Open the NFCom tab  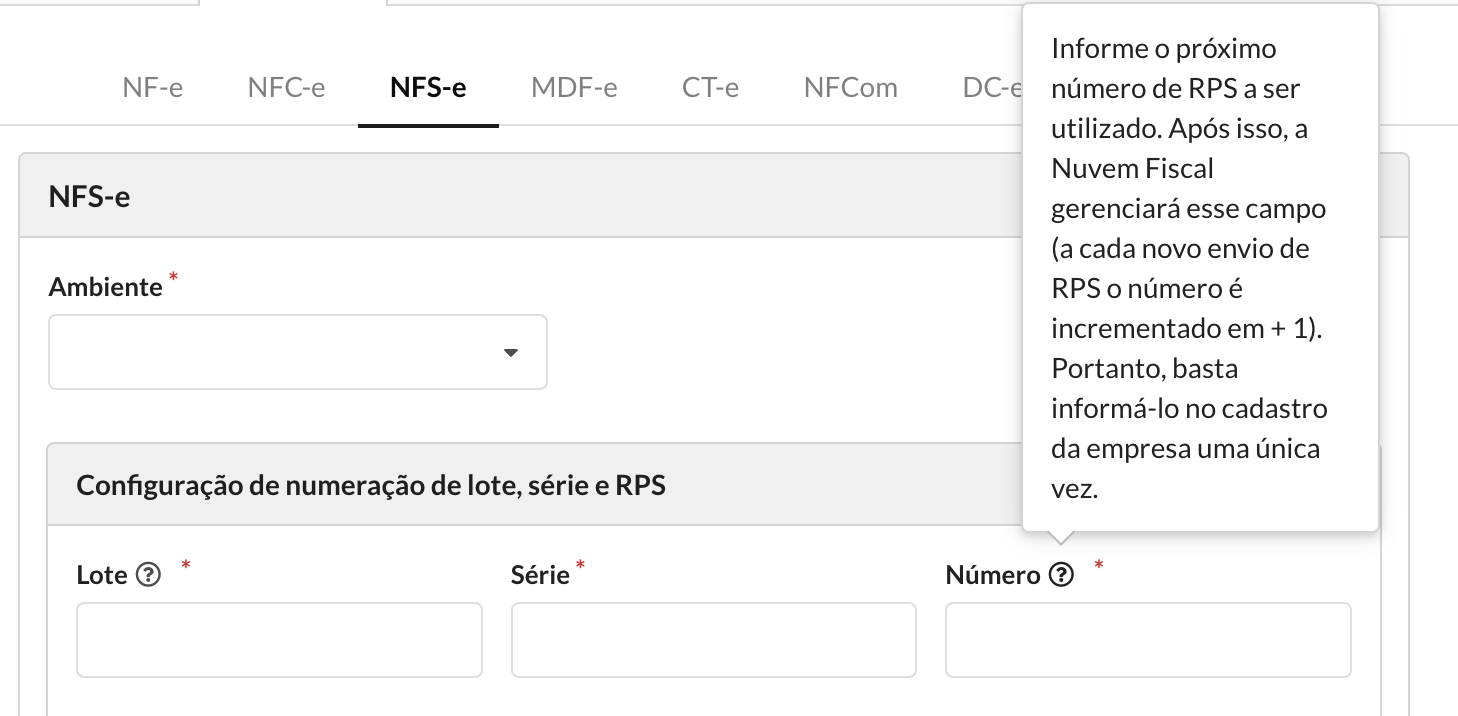pyautogui.click(x=851, y=87)
